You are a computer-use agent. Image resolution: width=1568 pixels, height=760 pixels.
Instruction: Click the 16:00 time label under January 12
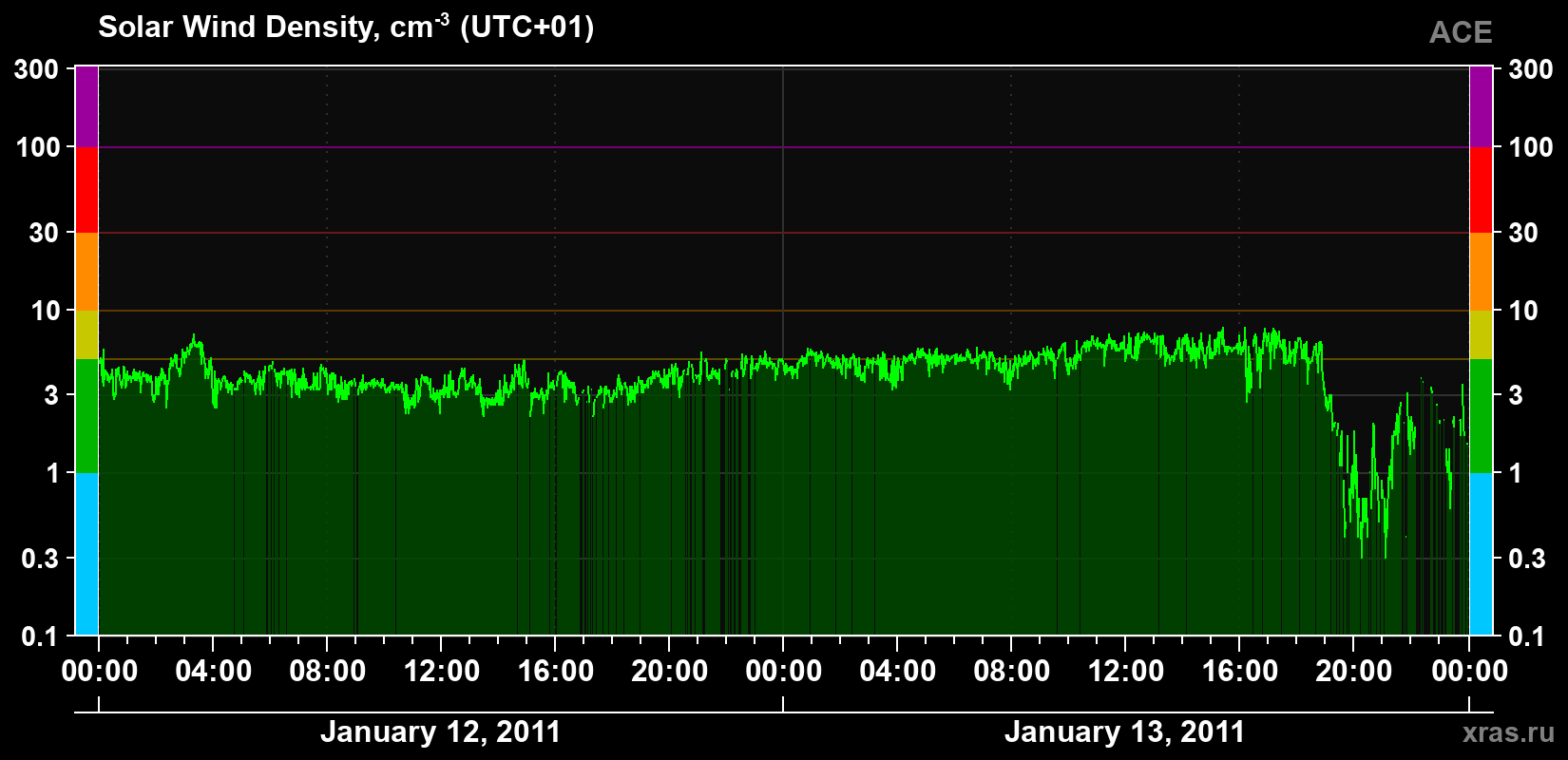tap(556, 672)
